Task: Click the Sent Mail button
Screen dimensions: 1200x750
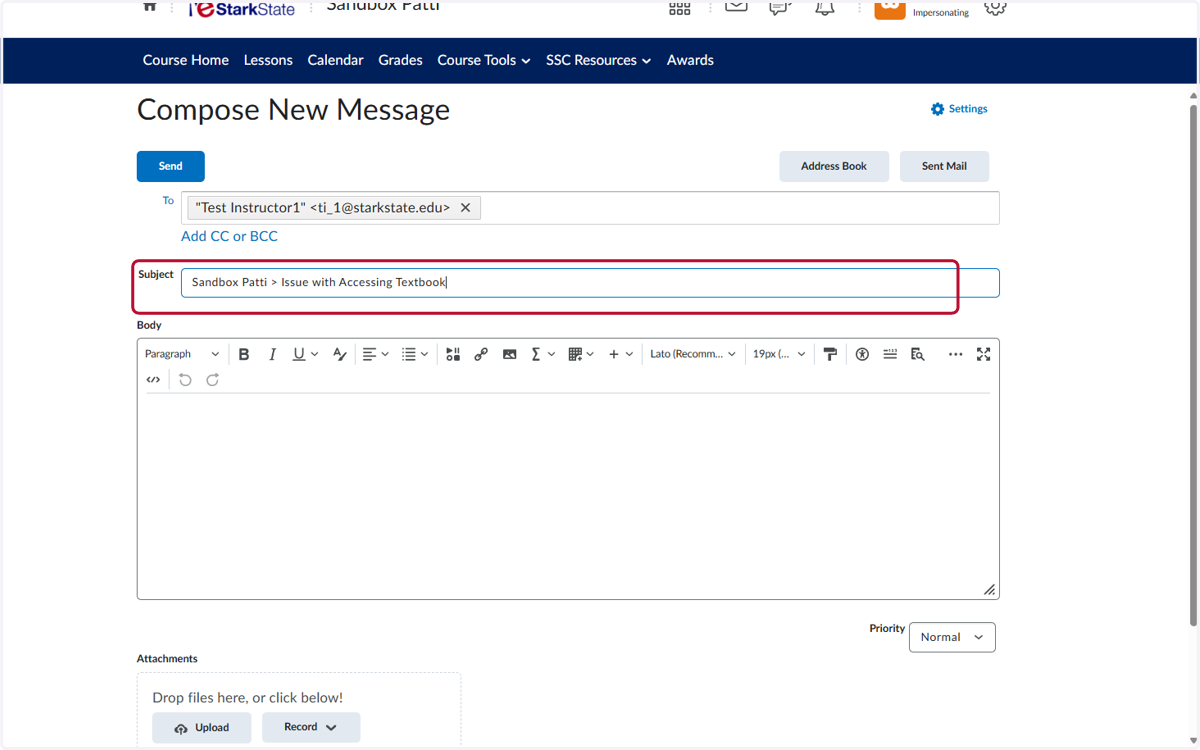Action: [x=944, y=166]
